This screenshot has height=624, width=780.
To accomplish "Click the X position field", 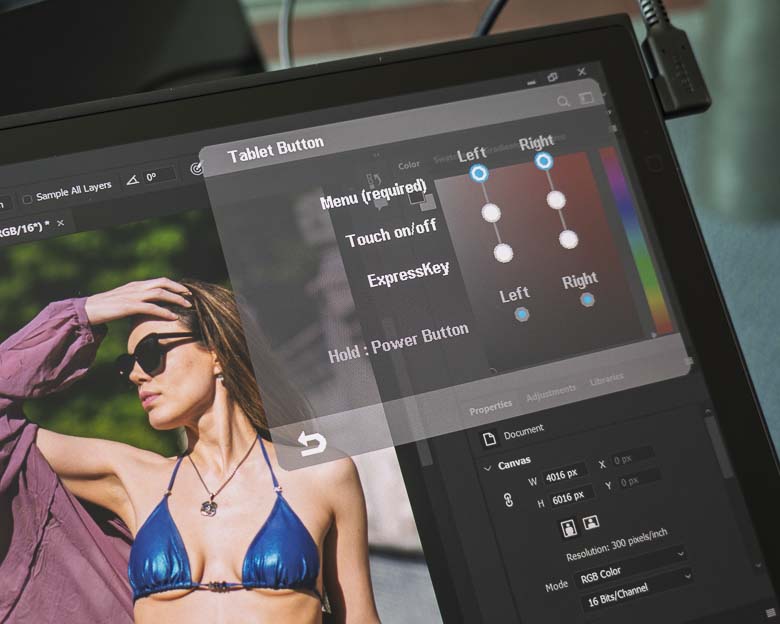I will pos(632,457).
